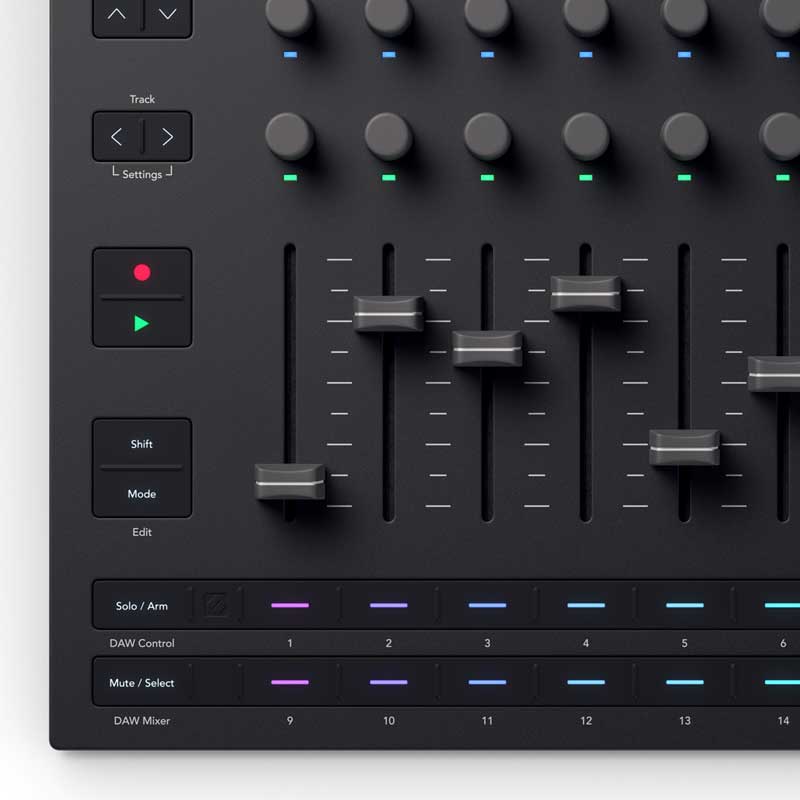Toggle Mute/Select pad for channel 13
The image size is (800, 800).
tap(685, 683)
